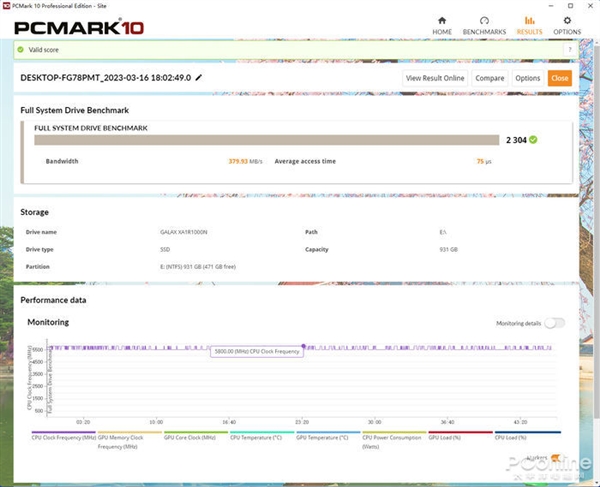Close the result with orange Close button

pos(559,78)
